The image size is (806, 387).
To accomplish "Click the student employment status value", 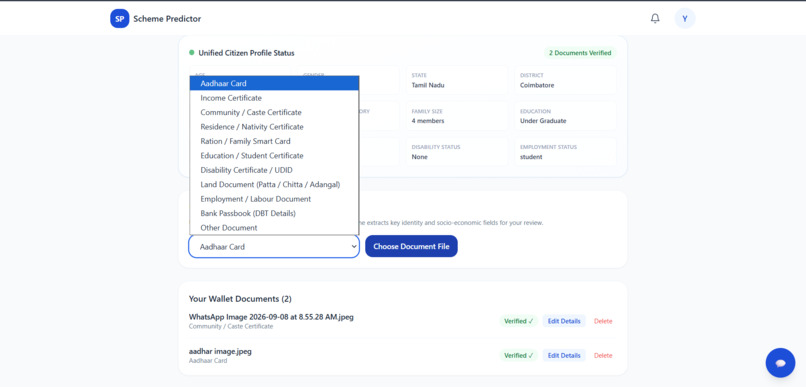I will tap(531, 157).
